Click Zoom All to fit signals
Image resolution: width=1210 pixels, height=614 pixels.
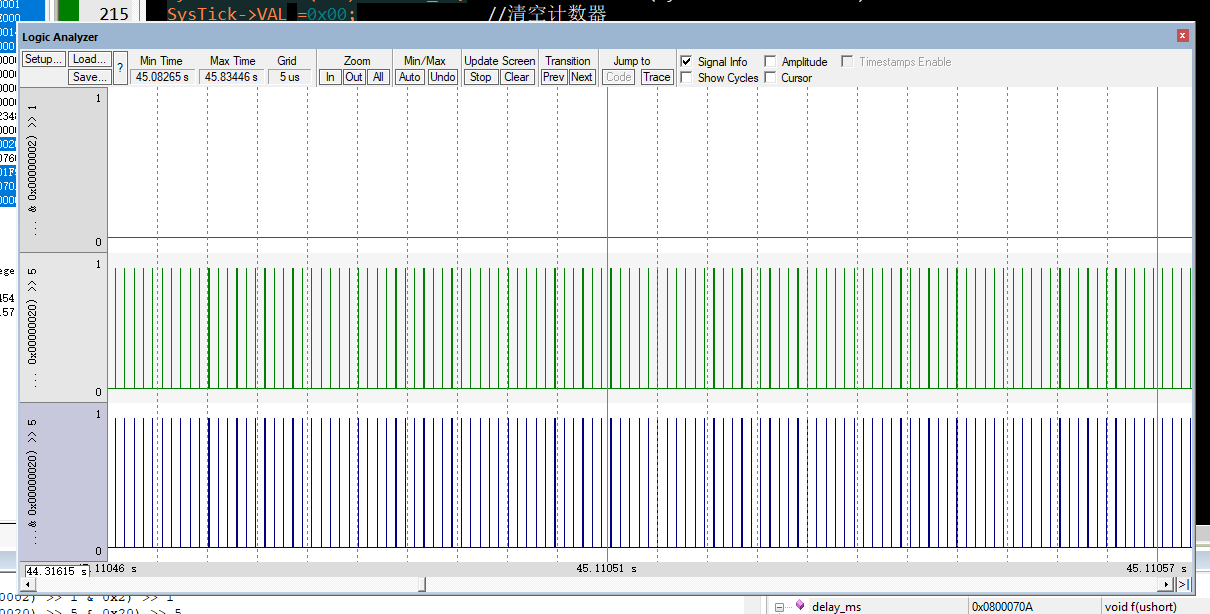pos(377,76)
